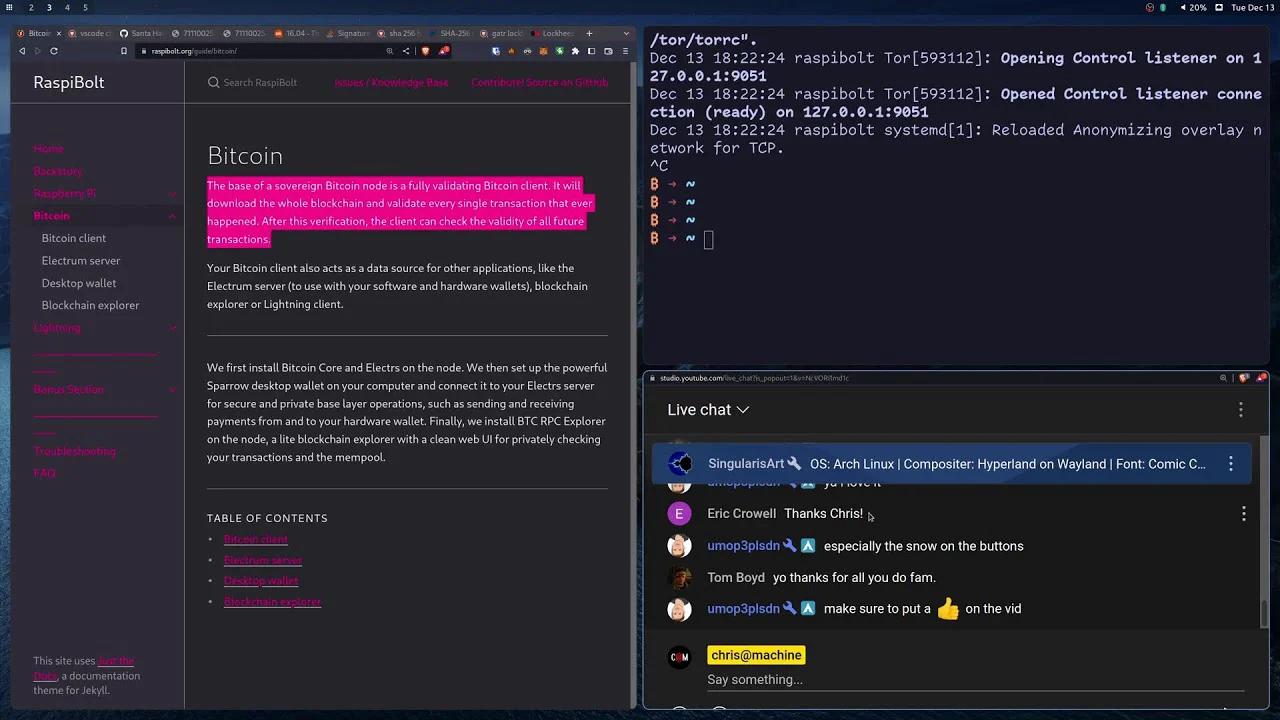1280x720 pixels.
Task: Click the share icon beside the address bar
Action: [x=406, y=51]
